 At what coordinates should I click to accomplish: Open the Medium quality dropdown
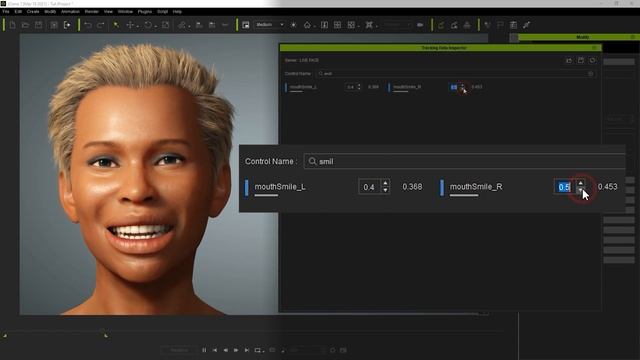[269, 25]
